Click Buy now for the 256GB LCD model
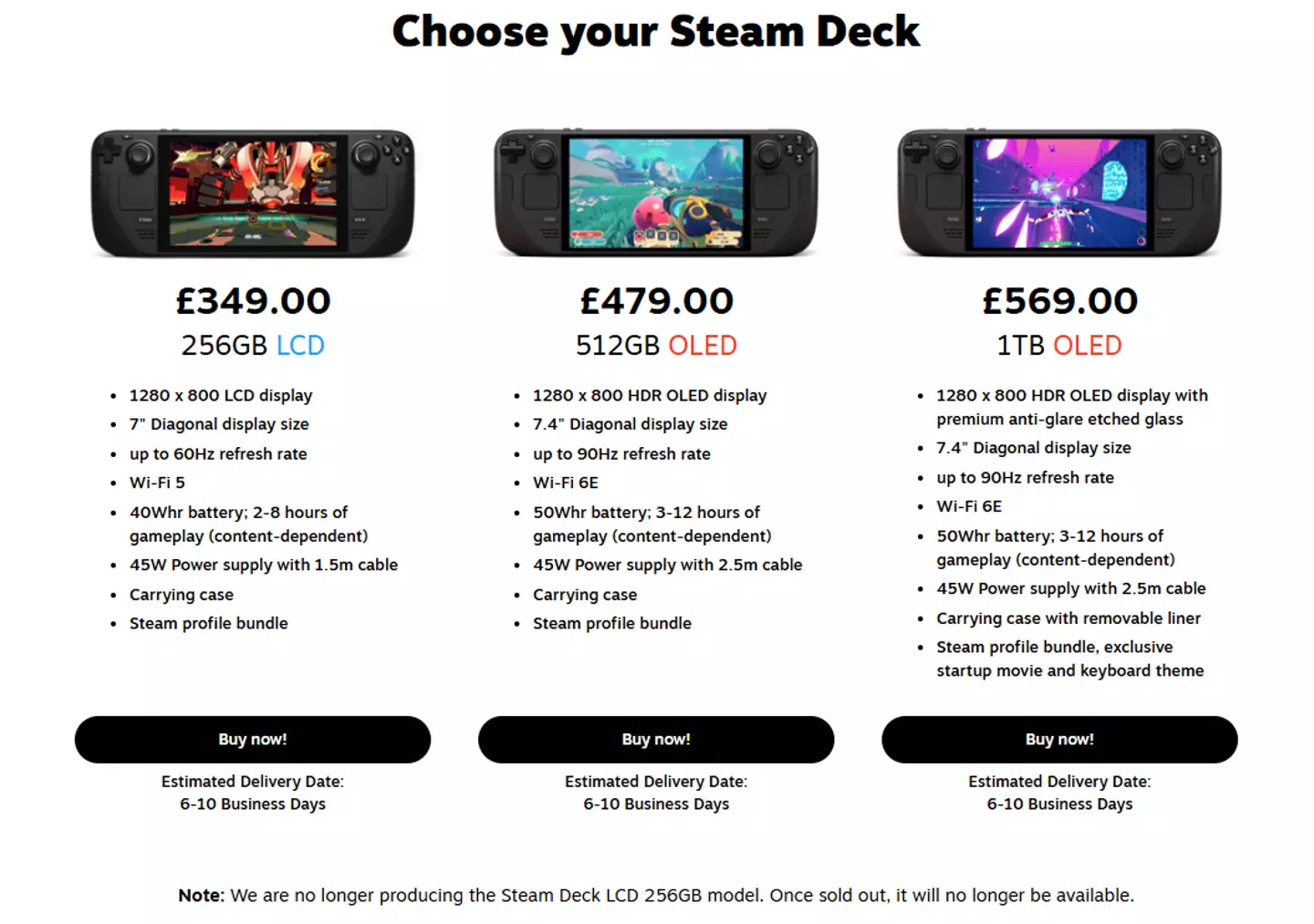The image size is (1314, 924). pyautogui.click(x=253, y=740)
